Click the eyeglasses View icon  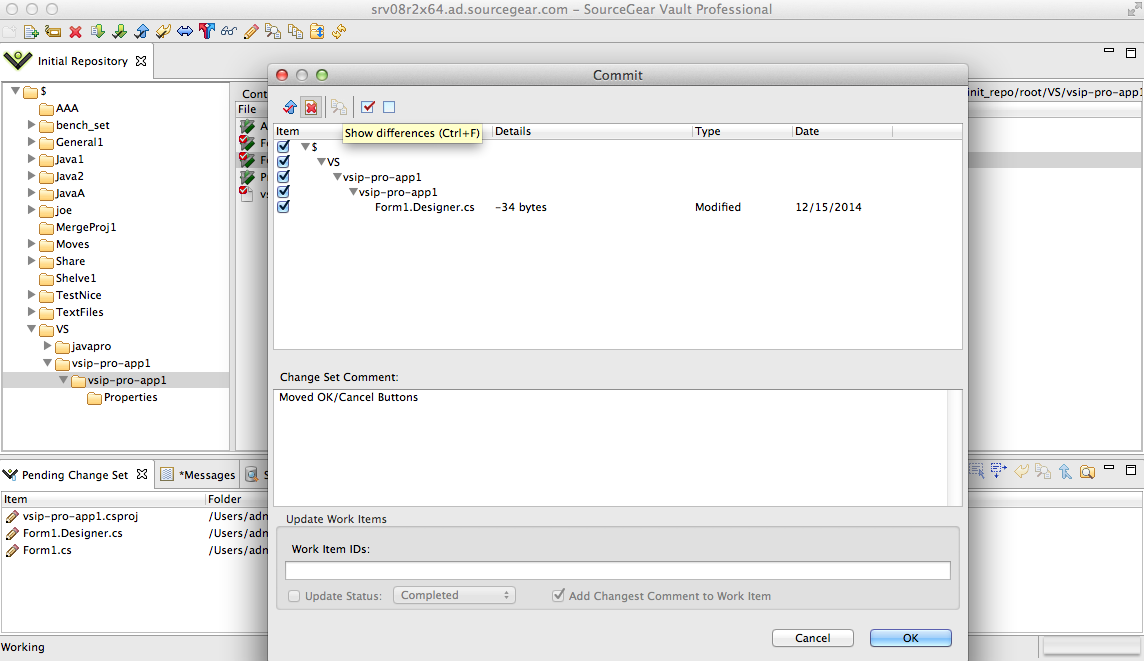229,31
